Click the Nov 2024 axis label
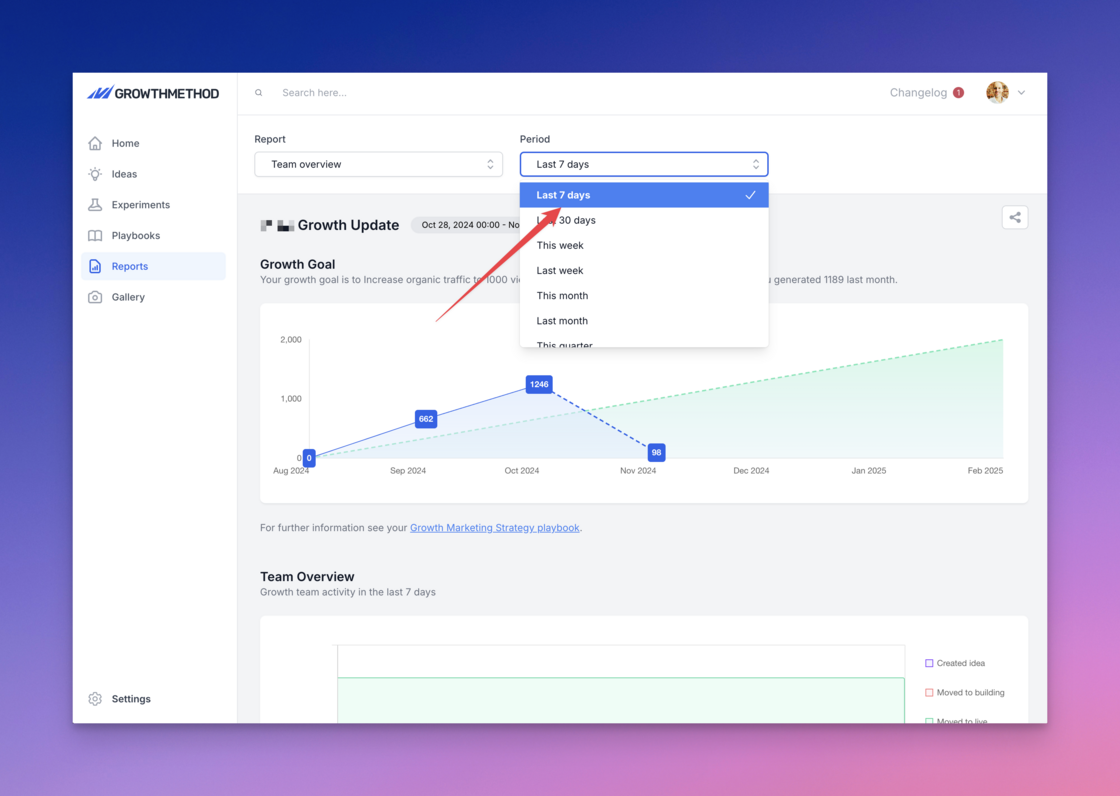 click(x=638, y=470)
